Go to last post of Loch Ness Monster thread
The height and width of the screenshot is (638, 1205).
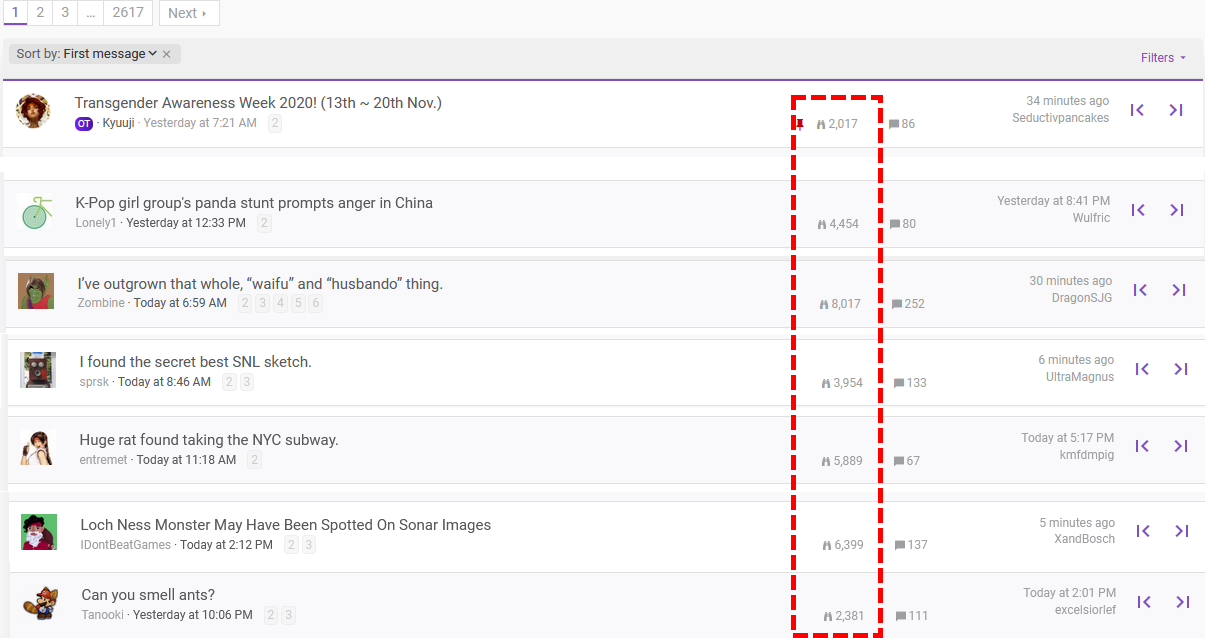click(x=1182, y=531)
